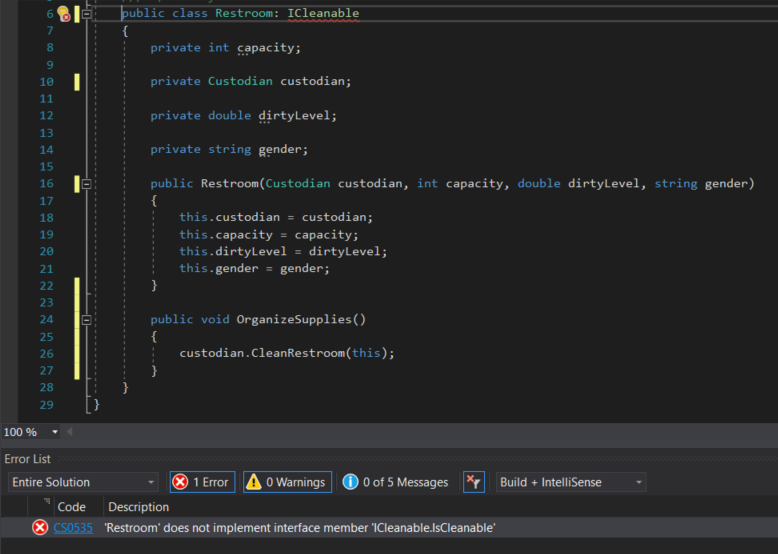
Task: Collapse the Restroom class outline region
Action: 87,14
